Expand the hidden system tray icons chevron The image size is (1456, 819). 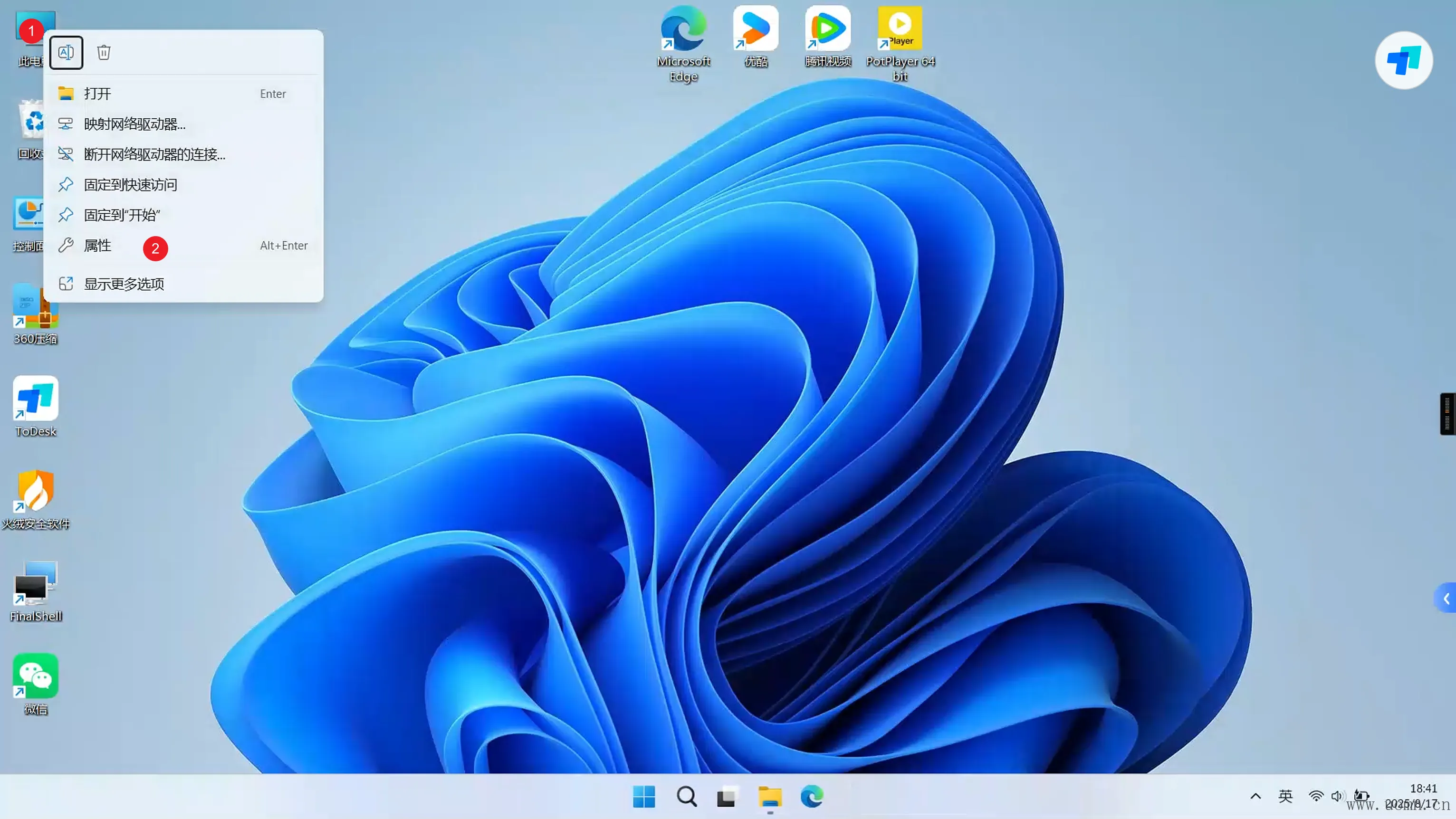pyautogui.click(x=1255, y=796)
